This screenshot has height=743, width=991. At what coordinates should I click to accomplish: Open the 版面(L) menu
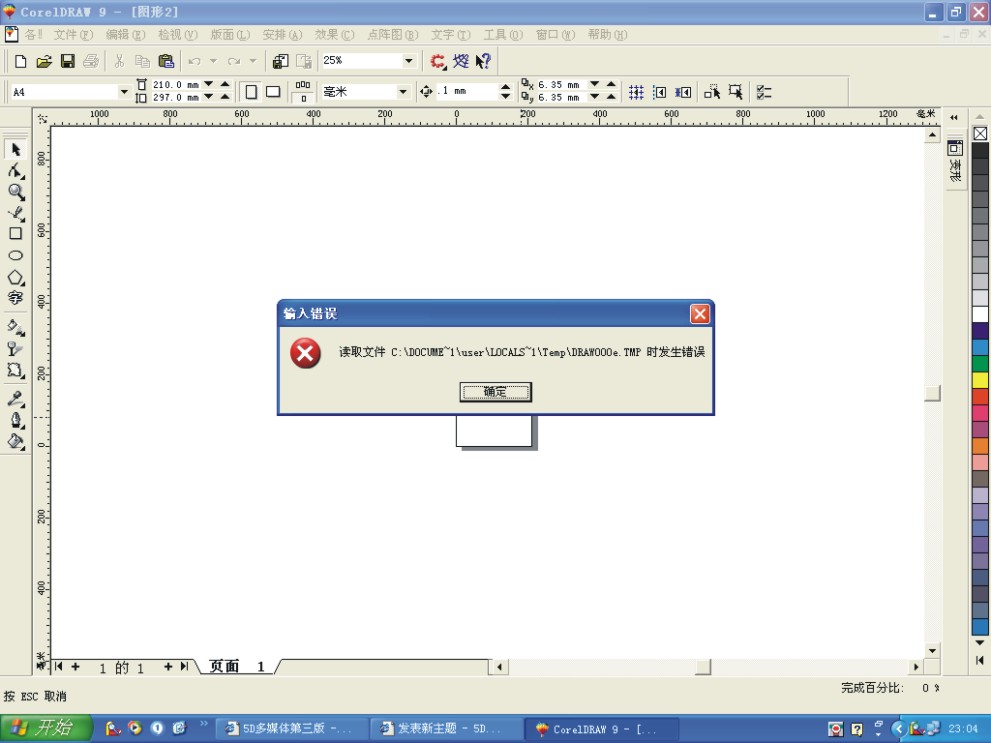pos(230,35)
